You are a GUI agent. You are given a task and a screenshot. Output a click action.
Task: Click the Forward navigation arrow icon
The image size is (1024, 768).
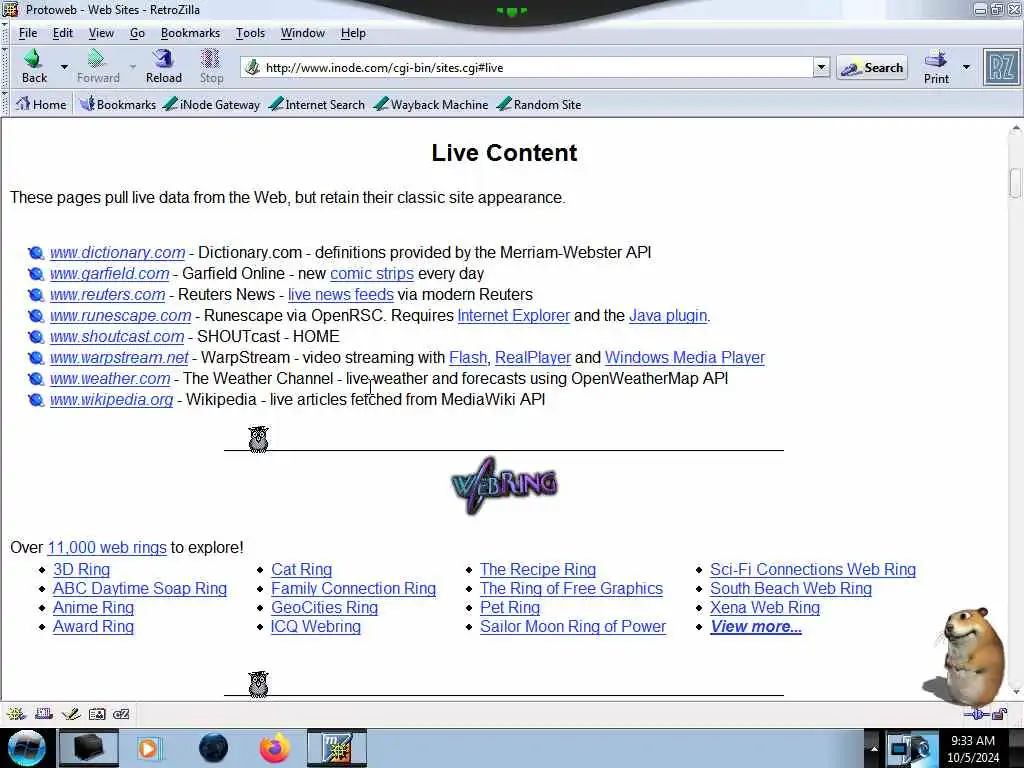[x=97, y=59]
